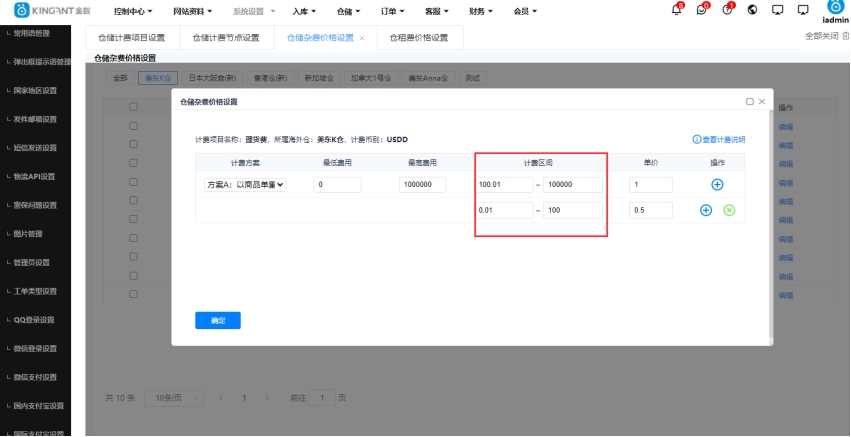Click the screen icon beside the avatar

(x=803, y=10)
